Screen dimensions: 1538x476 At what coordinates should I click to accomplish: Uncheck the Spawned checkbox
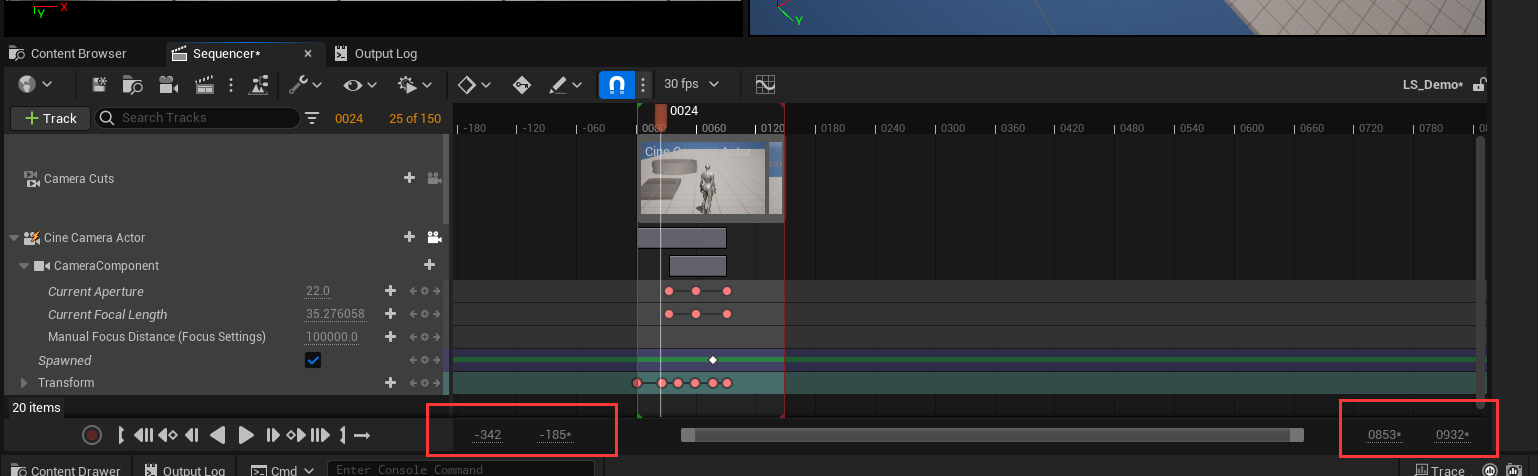[313, 360]
